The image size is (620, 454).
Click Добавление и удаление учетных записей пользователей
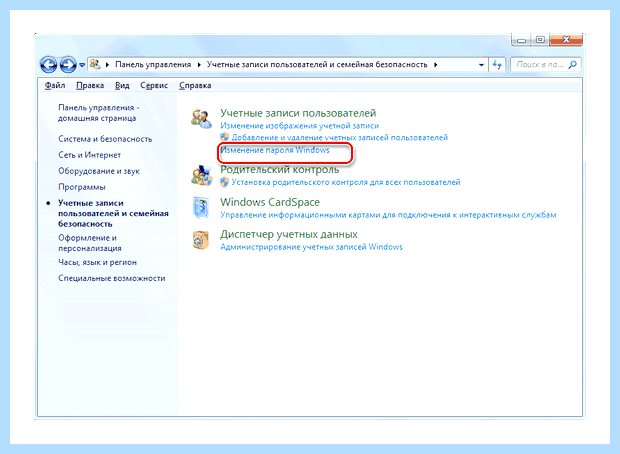340,137
